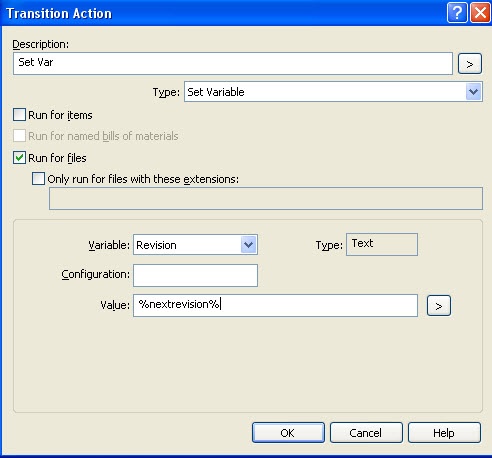Image resolution: width=492 pixels, height=458 pixels.
Task: Click OK to confirm the action
Action: click(288, 433)
